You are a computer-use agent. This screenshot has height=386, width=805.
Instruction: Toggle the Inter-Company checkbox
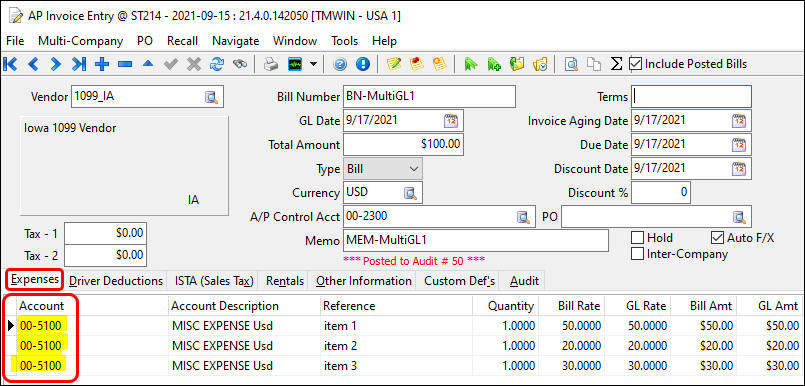coord(638,254)
